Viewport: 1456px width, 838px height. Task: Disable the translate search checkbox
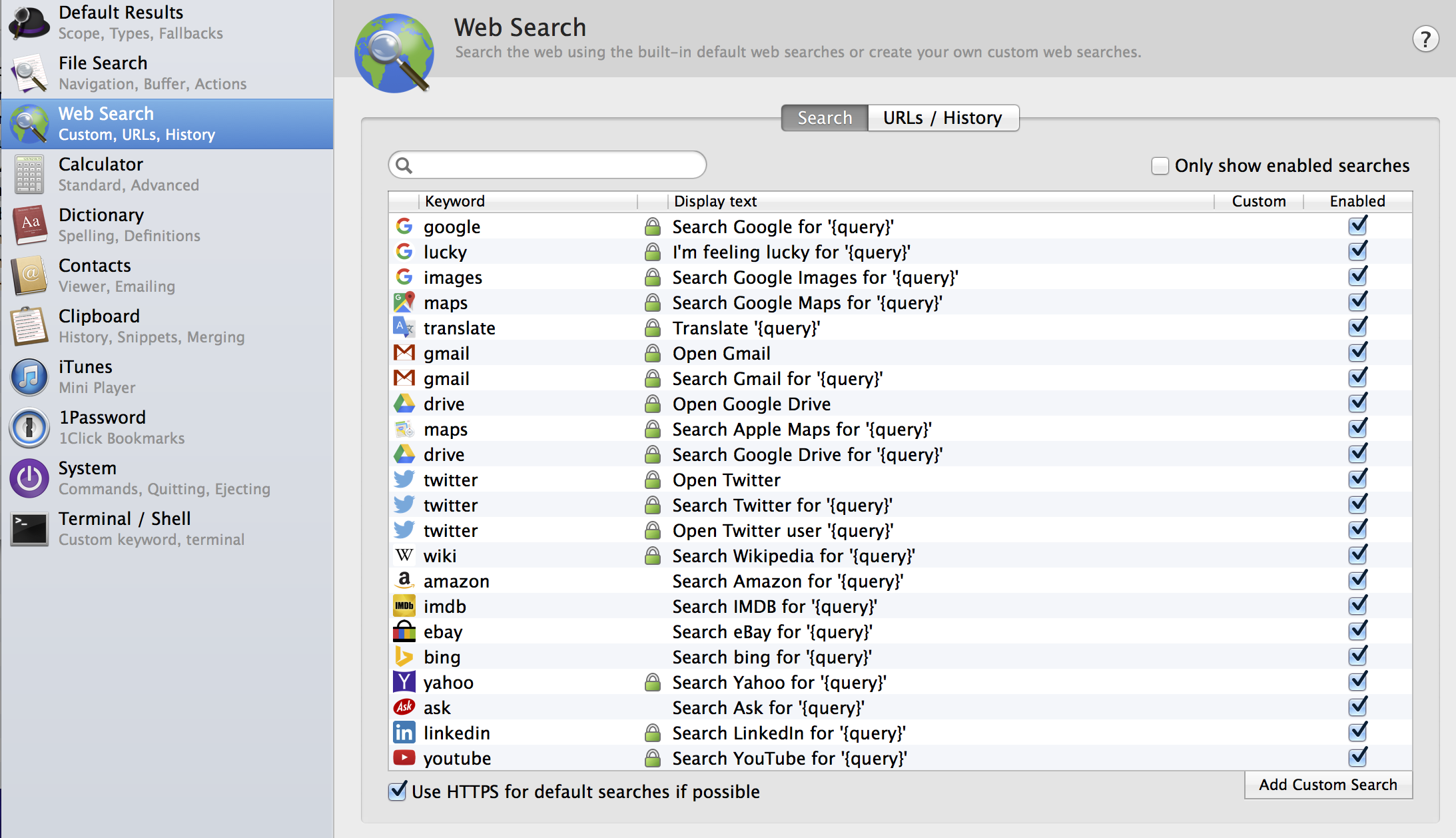(1357, 328)
